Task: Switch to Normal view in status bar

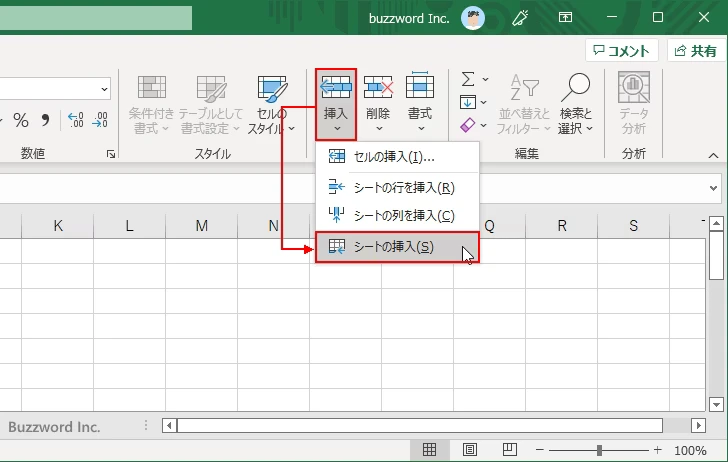Action: point(429,449)
